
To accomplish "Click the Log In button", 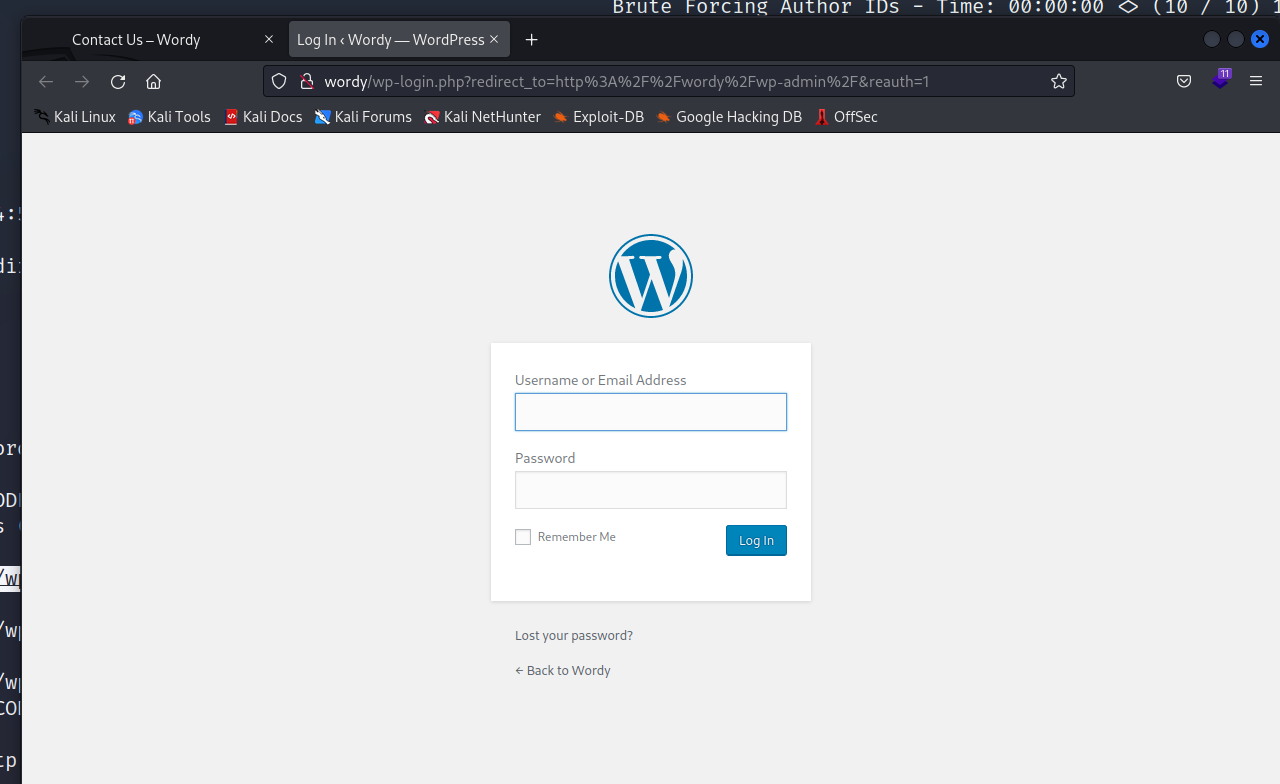I will pyautogui.click(x=756, y=540).
